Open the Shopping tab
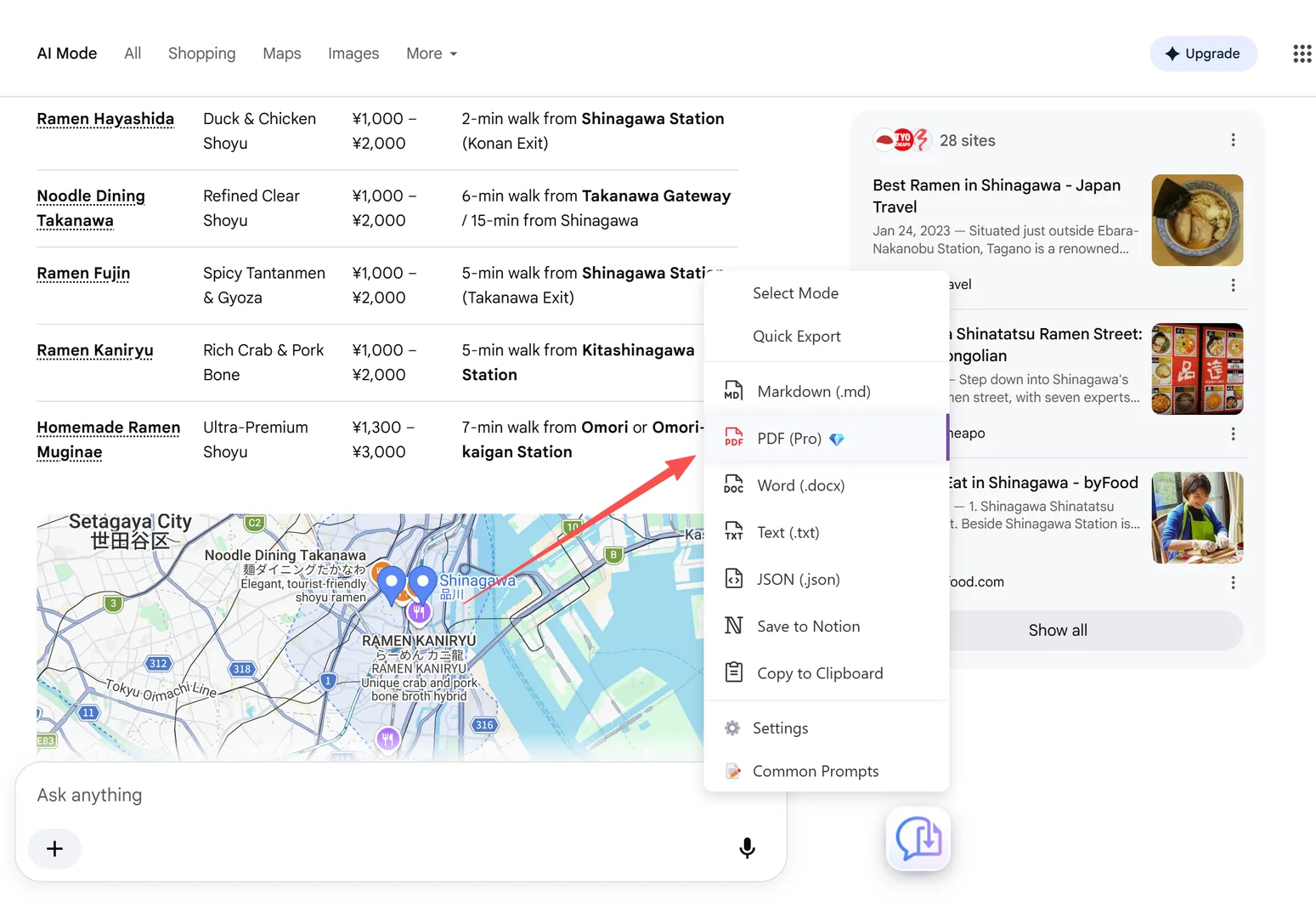 [x=201, y=54]
